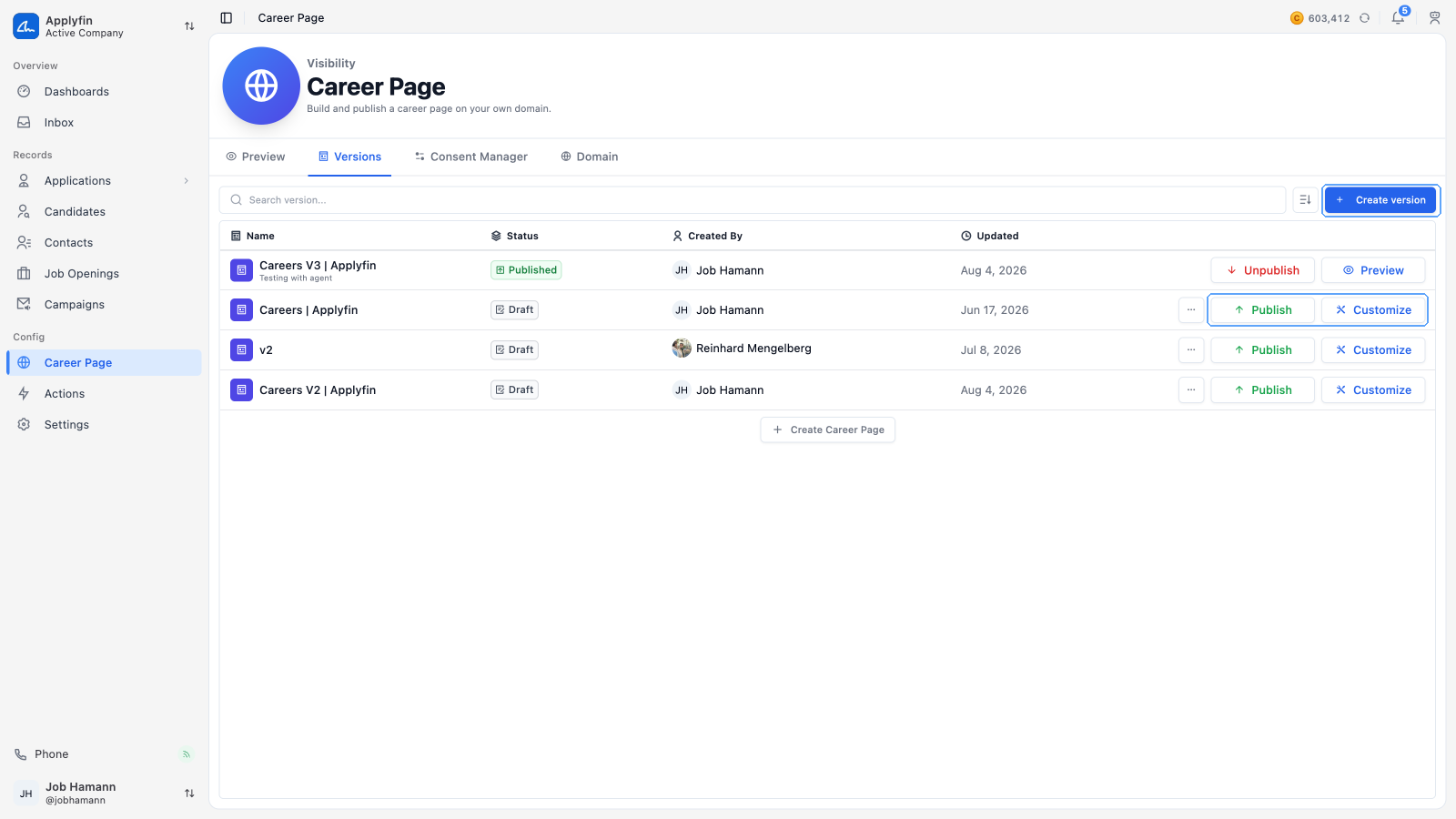Image resolution: width=1456 pixels, height=819 pixels.
Task: Open the Job Hamann account switcher arrows
Action: (x=189, y=794)
